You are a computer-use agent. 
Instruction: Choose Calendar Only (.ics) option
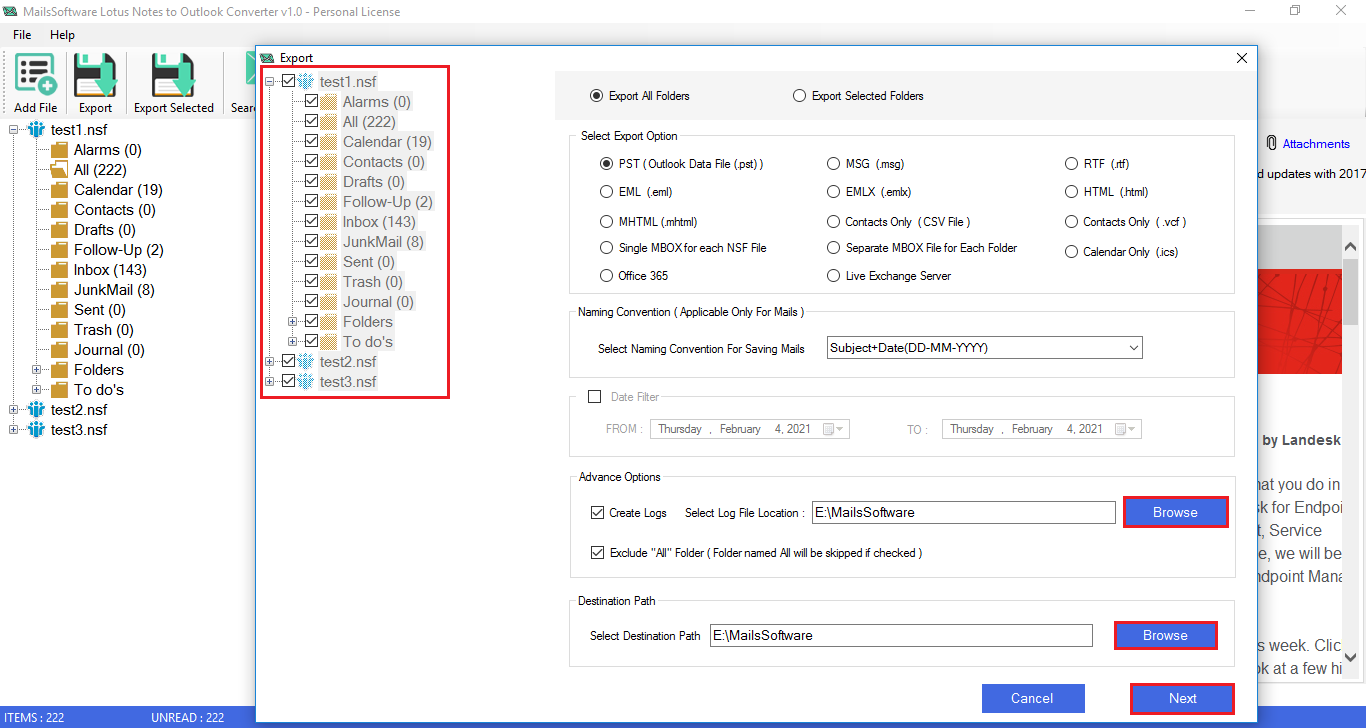1071,252
